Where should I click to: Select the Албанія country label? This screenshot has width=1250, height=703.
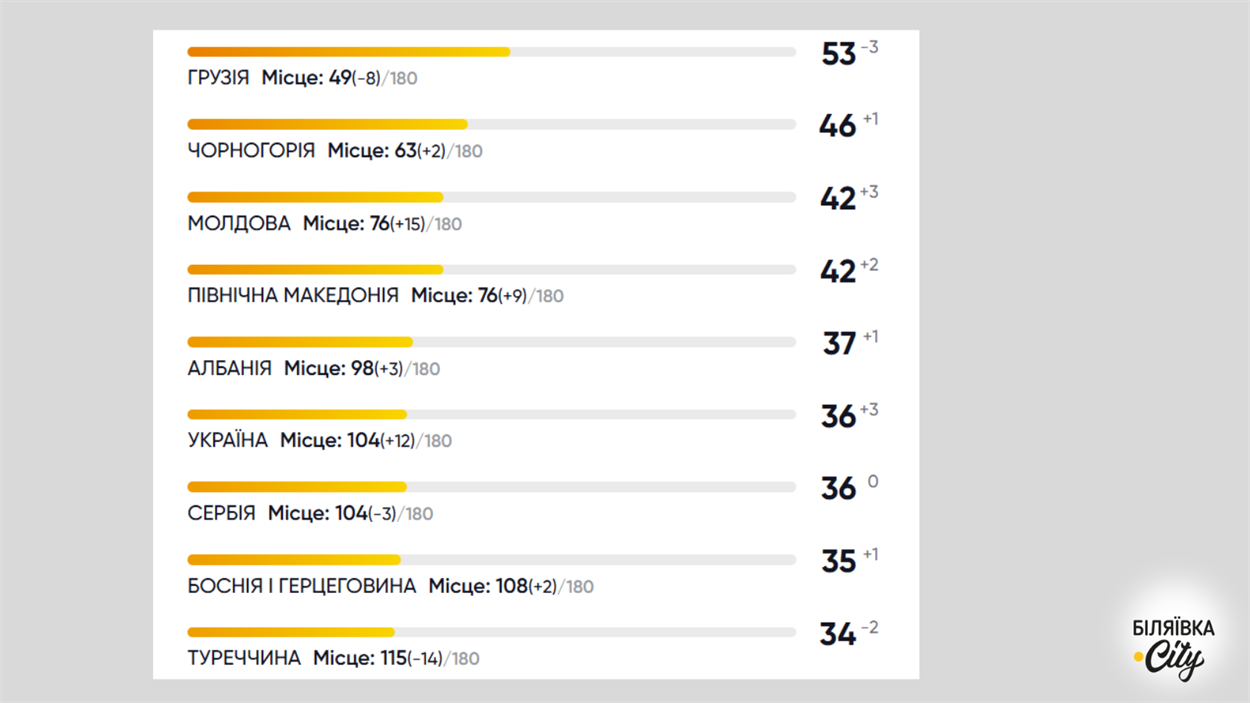(x=229, y=368)
